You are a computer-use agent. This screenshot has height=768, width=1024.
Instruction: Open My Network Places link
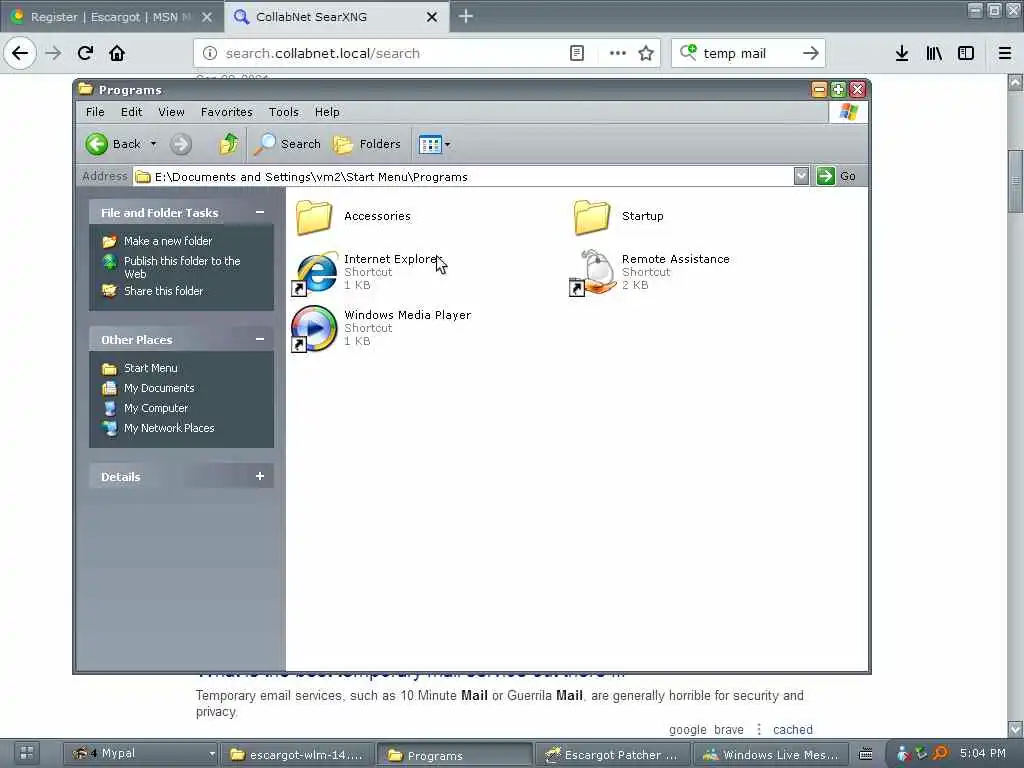click(168, 428)
